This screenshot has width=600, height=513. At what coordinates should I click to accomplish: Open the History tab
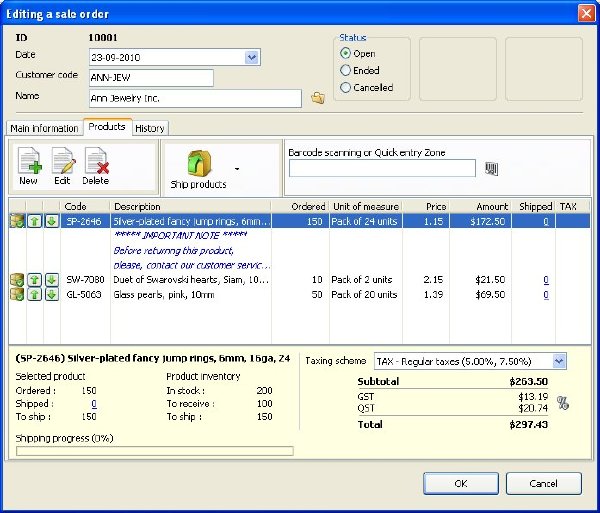[150, 128]
